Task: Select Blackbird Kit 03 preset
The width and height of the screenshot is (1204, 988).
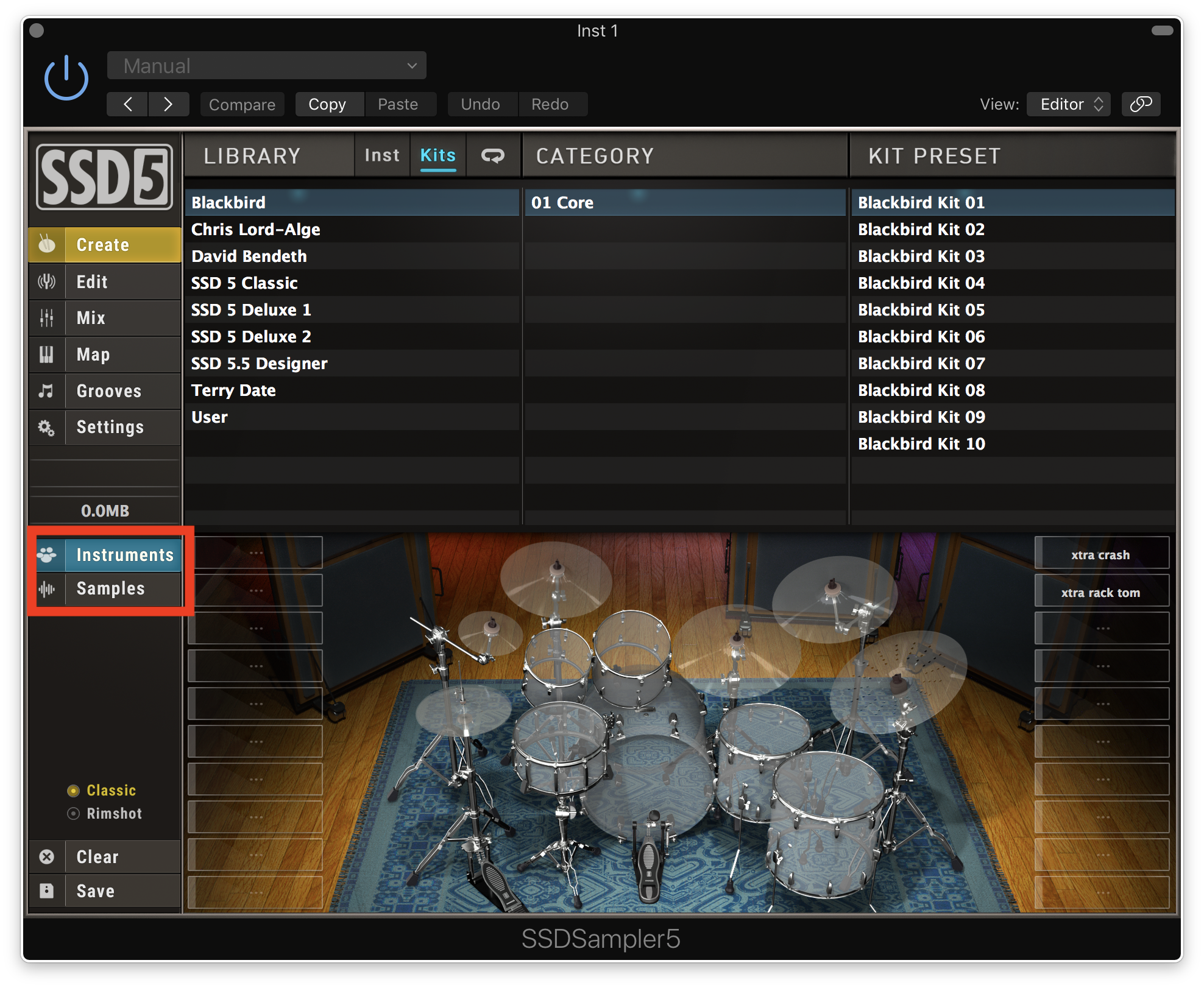Action: [x=1013, y=256]
